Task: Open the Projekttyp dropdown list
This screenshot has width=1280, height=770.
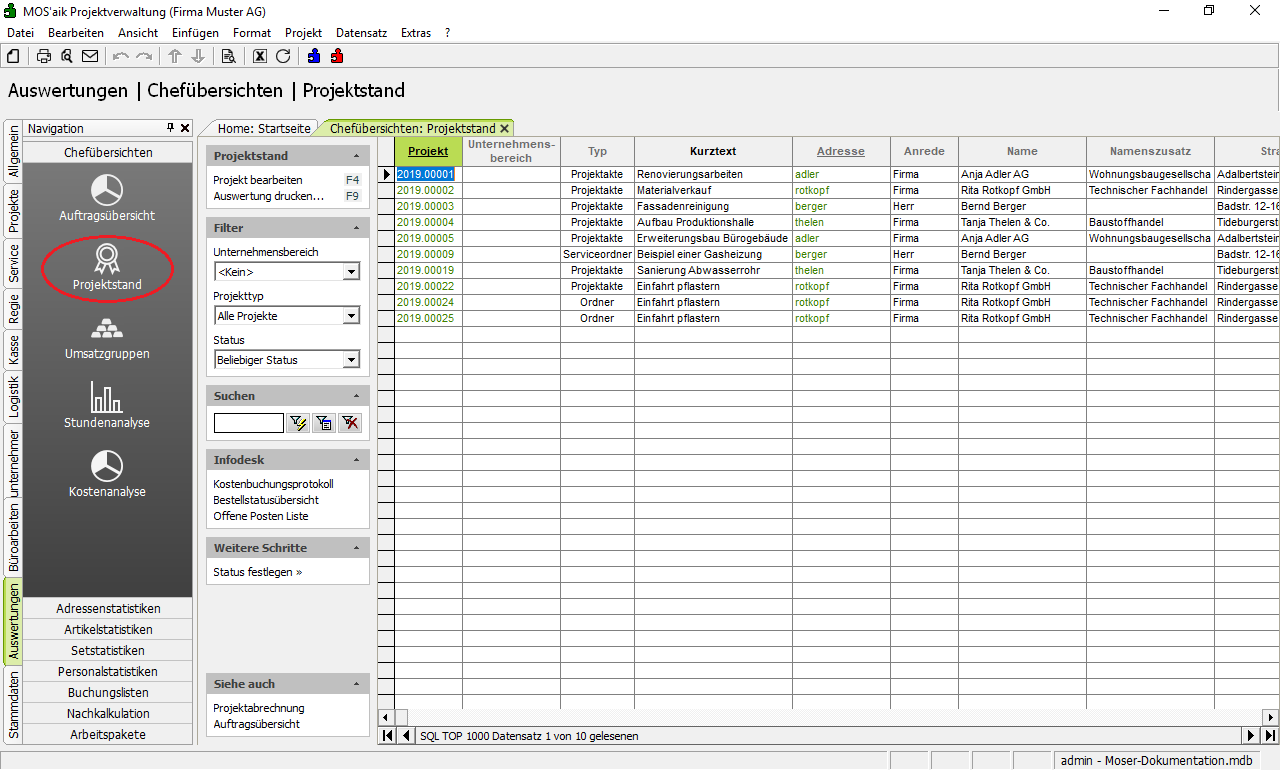Action: 351,316
